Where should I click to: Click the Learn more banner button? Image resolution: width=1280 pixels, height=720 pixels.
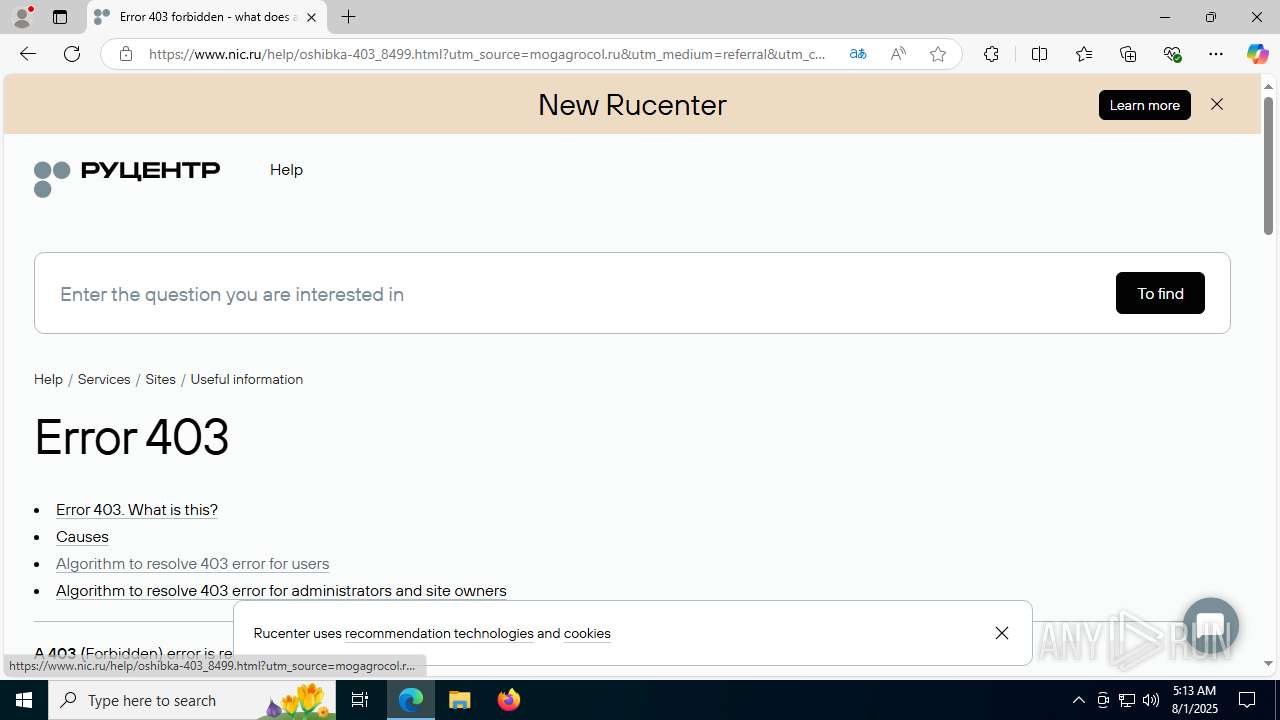(1144, 105)
